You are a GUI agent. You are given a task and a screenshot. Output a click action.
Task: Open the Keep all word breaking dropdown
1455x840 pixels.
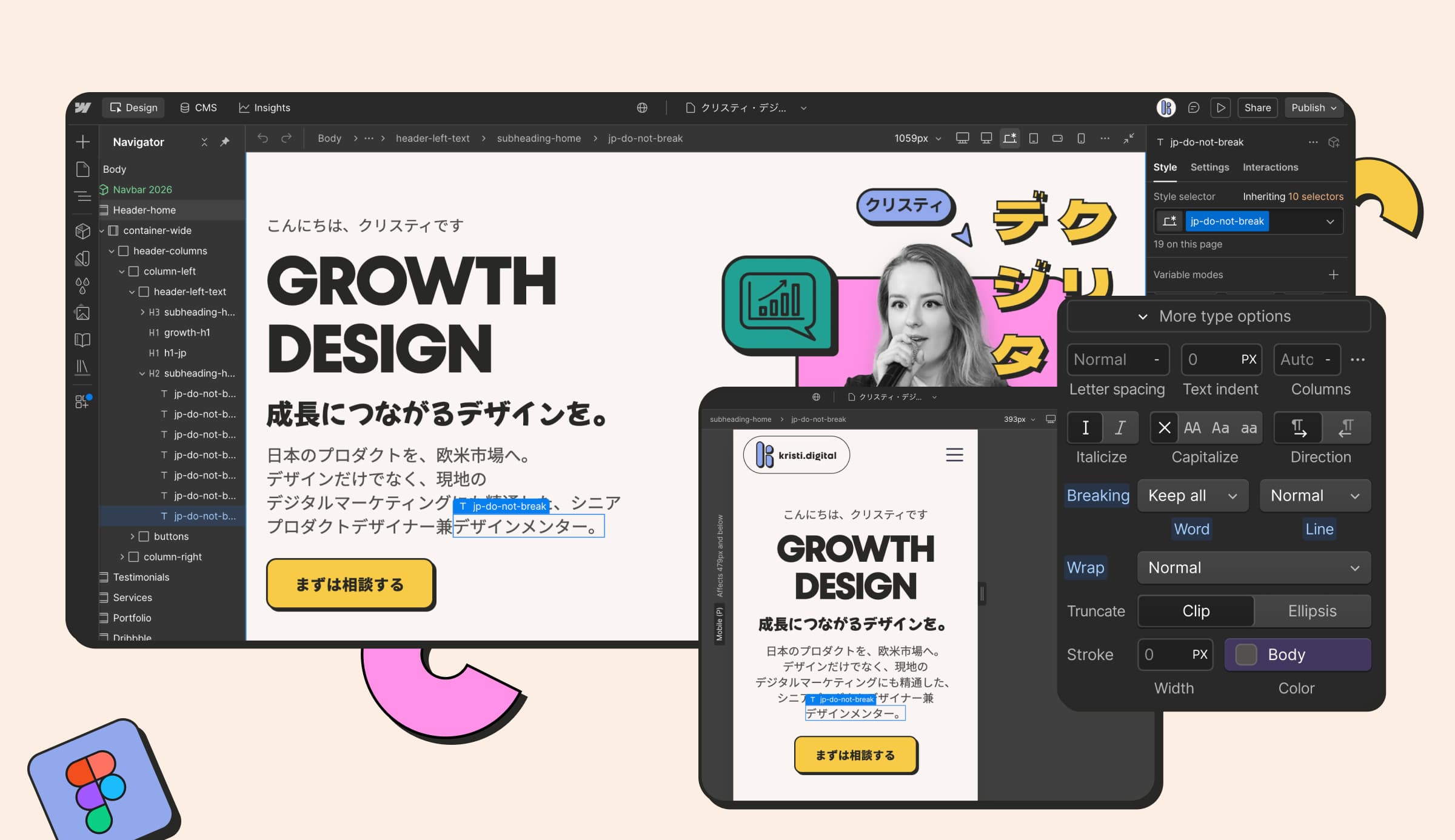[x=1192, y=496]
